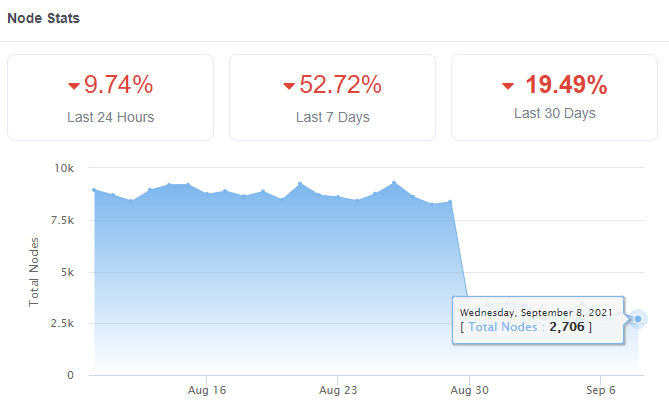Select the 52.72% change value
Image resolution: width=669 pixels, height=418 pixels.
point(340,84)
